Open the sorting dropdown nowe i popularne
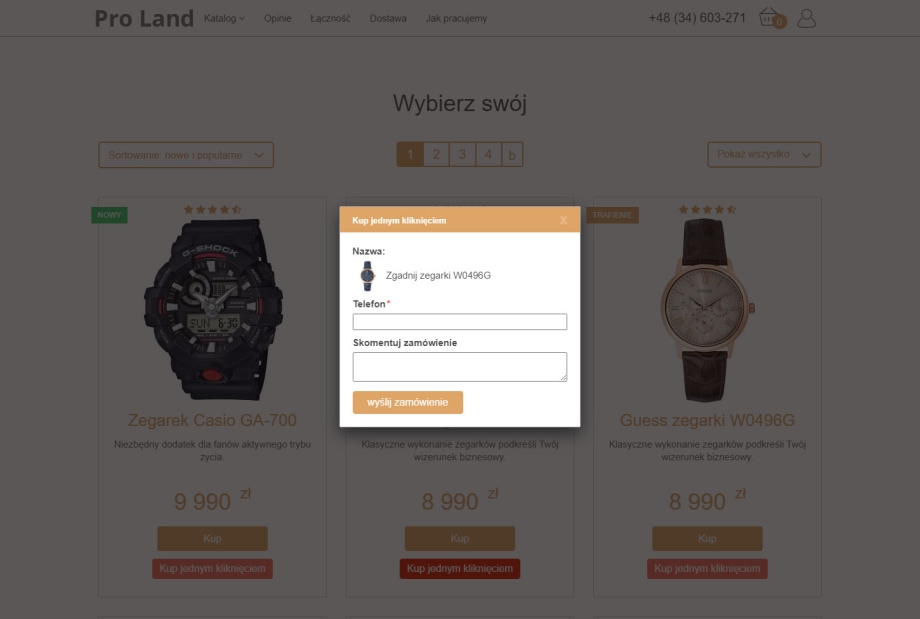The image size is (920, 619). [x=186, y=155]
